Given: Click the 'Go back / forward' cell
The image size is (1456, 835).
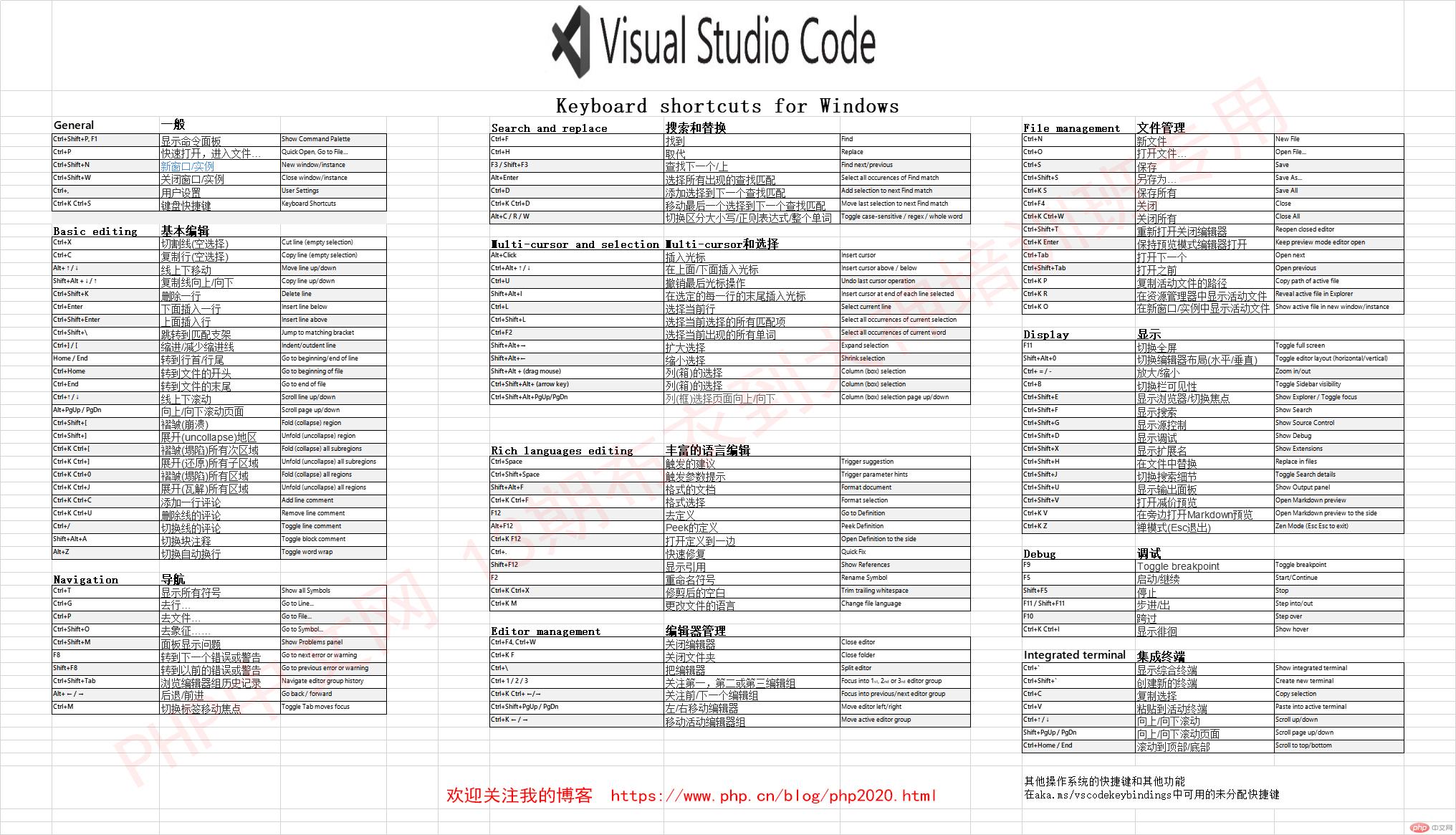Looking at the screenshot, I should click(x=333, y=695).
